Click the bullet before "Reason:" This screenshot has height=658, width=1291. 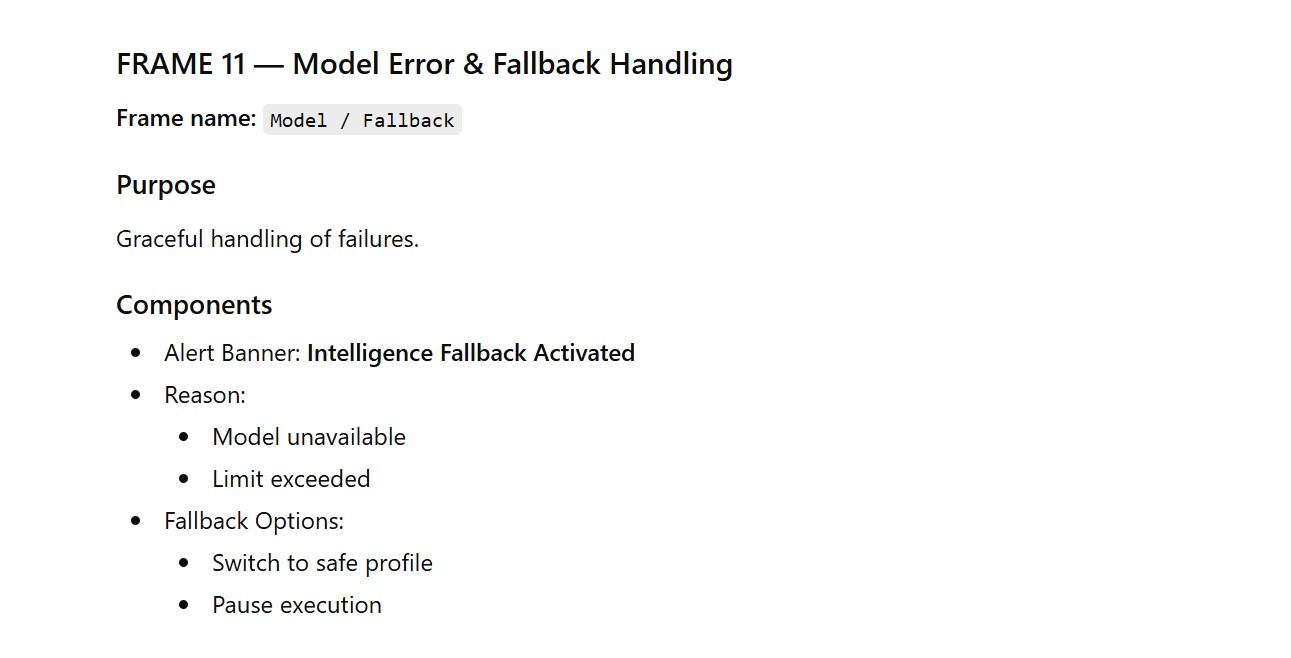click(136, 395)
